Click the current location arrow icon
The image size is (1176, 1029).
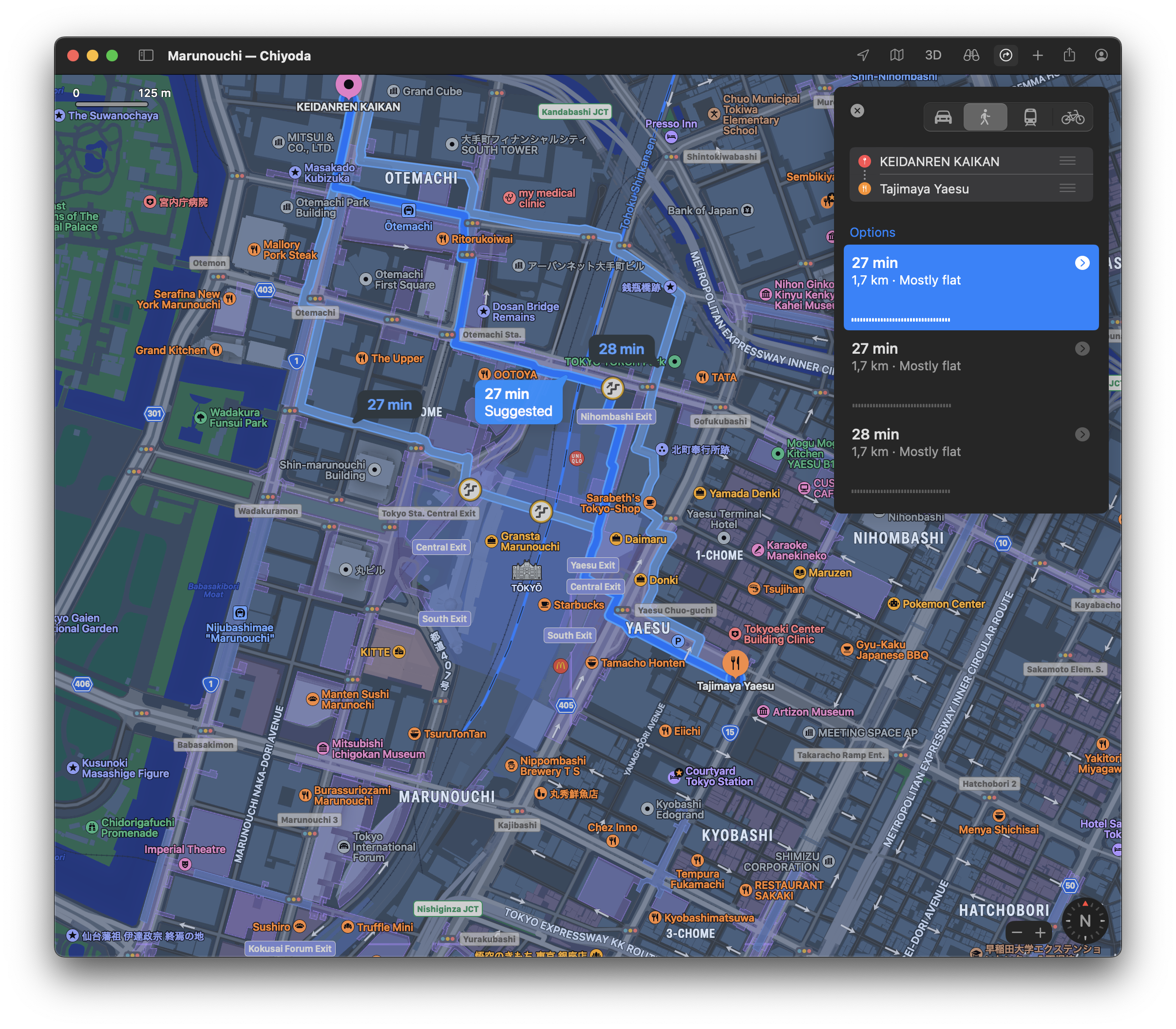coord(862,55)
